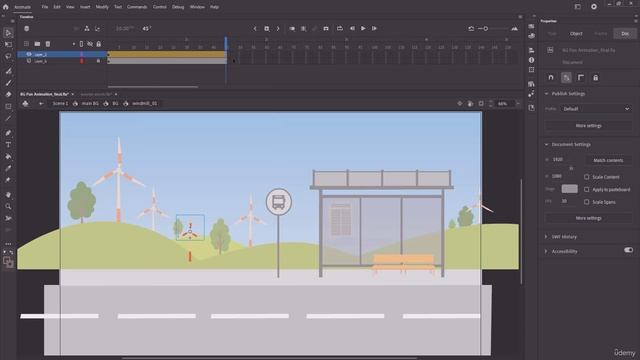Image resolution: width=640 pixels, height=360 pixels.
Task: Select the Zoom magnifier tool
Action: [8, 207]
